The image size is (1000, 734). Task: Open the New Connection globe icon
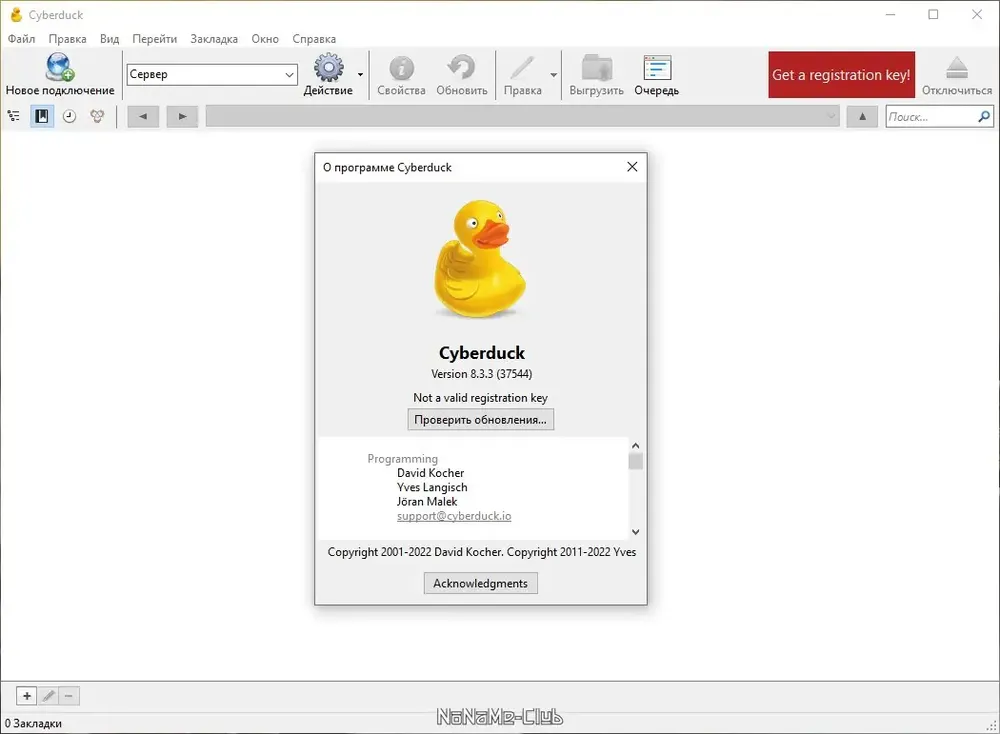60,67
